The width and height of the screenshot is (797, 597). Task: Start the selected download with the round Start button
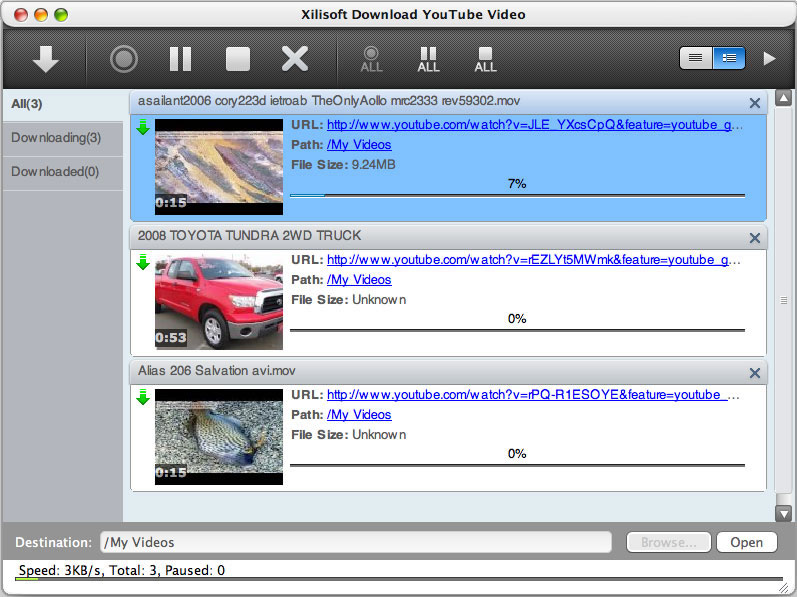point(124,59)
